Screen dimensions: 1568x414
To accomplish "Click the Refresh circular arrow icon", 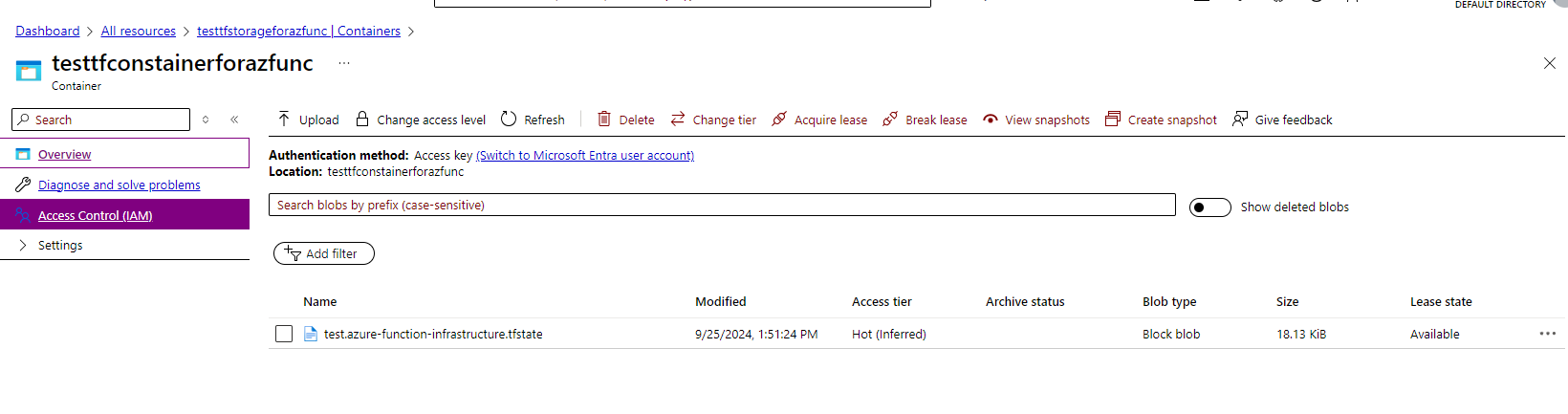I will tap(509, 119).
